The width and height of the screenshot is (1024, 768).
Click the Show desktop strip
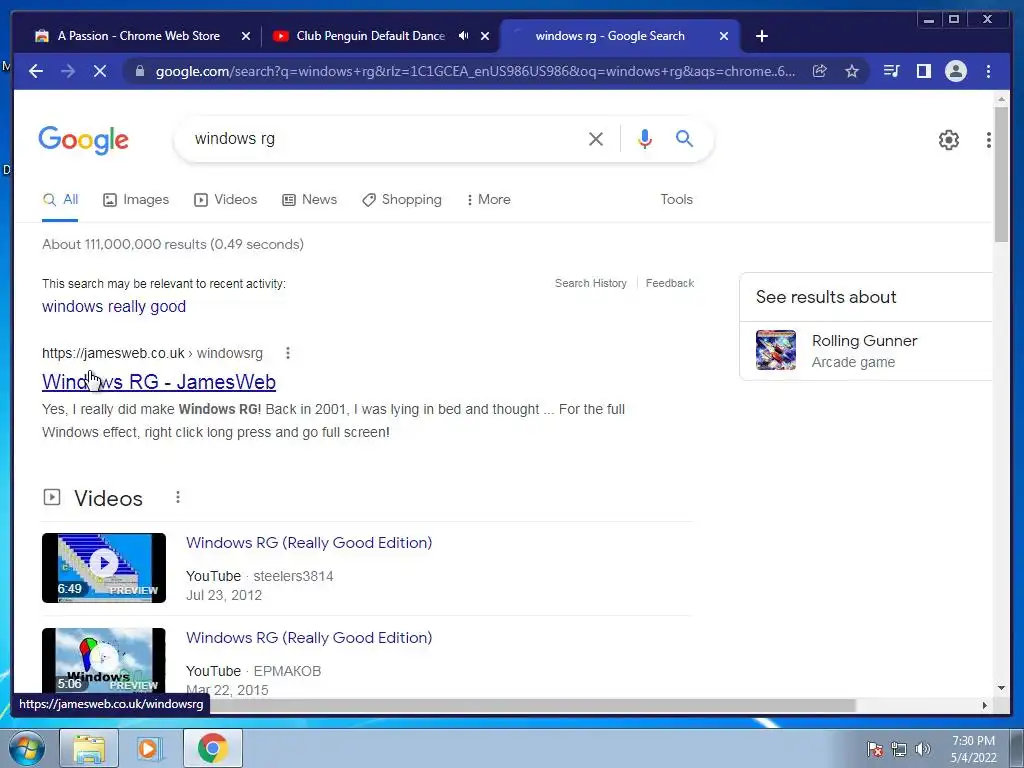coord(1017,748)
